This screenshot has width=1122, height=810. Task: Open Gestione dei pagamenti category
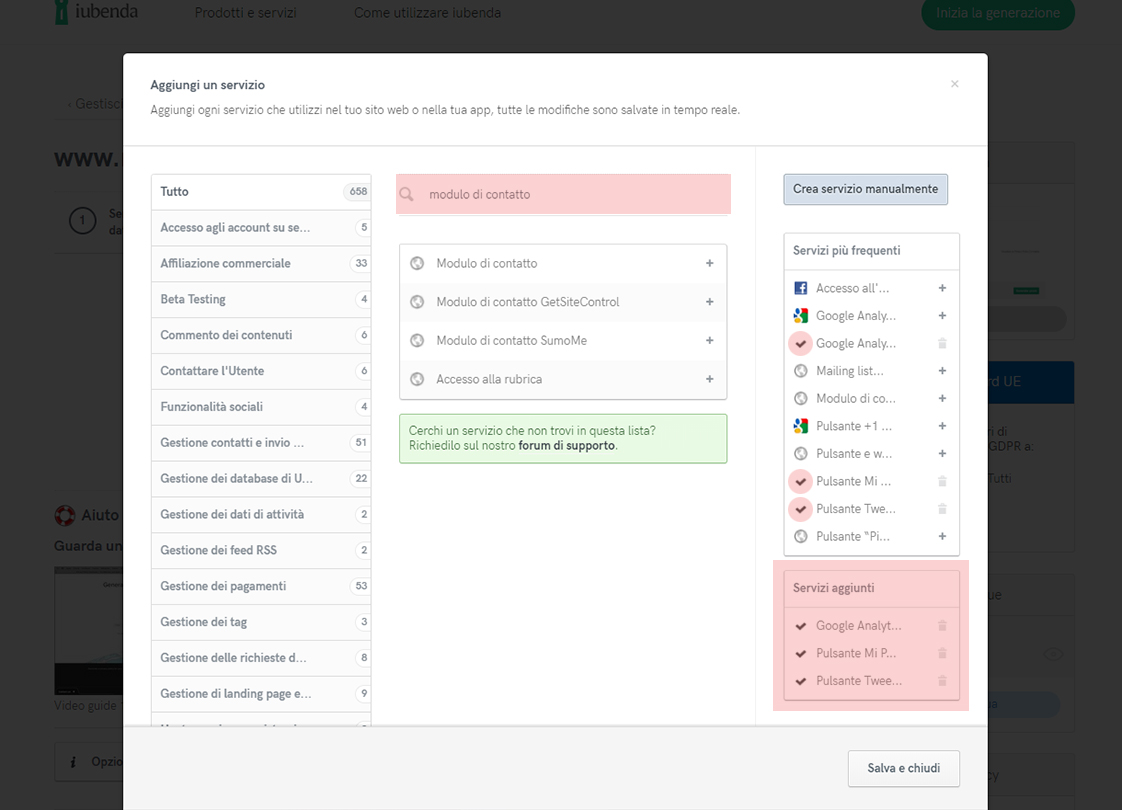pos(261,585)
